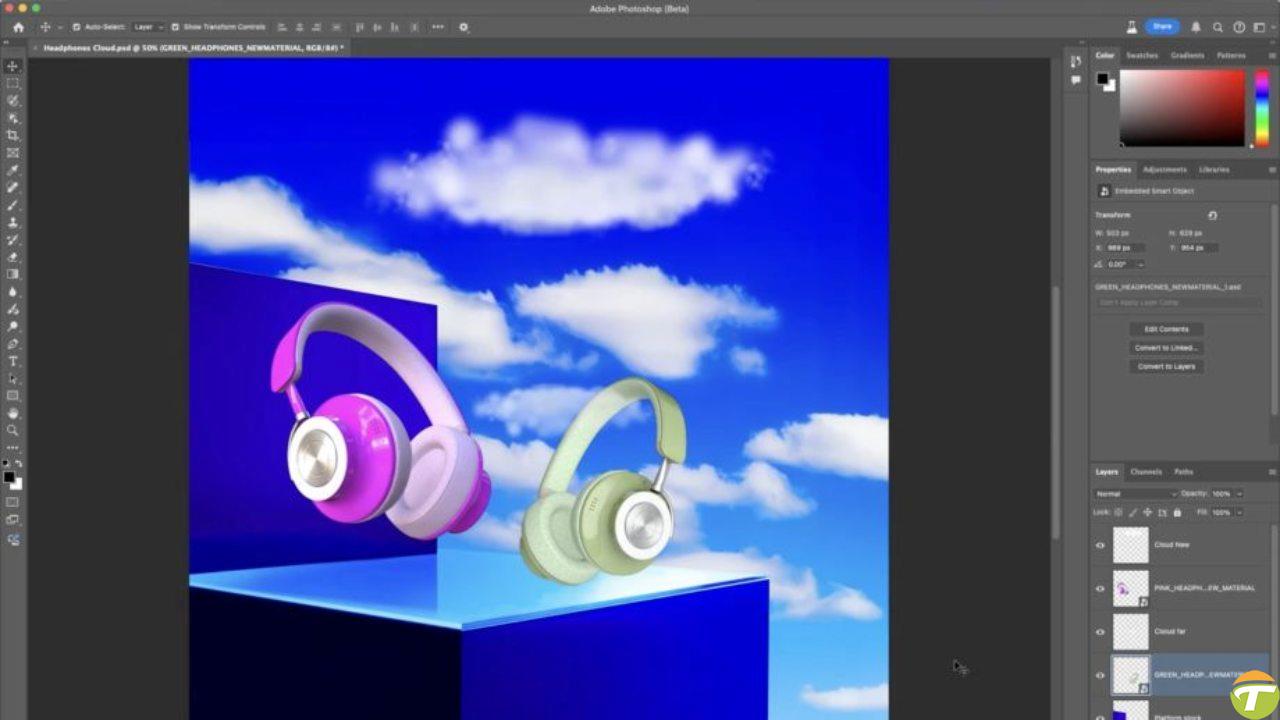Select the Eyedropper tool

(x=13, y=170)
